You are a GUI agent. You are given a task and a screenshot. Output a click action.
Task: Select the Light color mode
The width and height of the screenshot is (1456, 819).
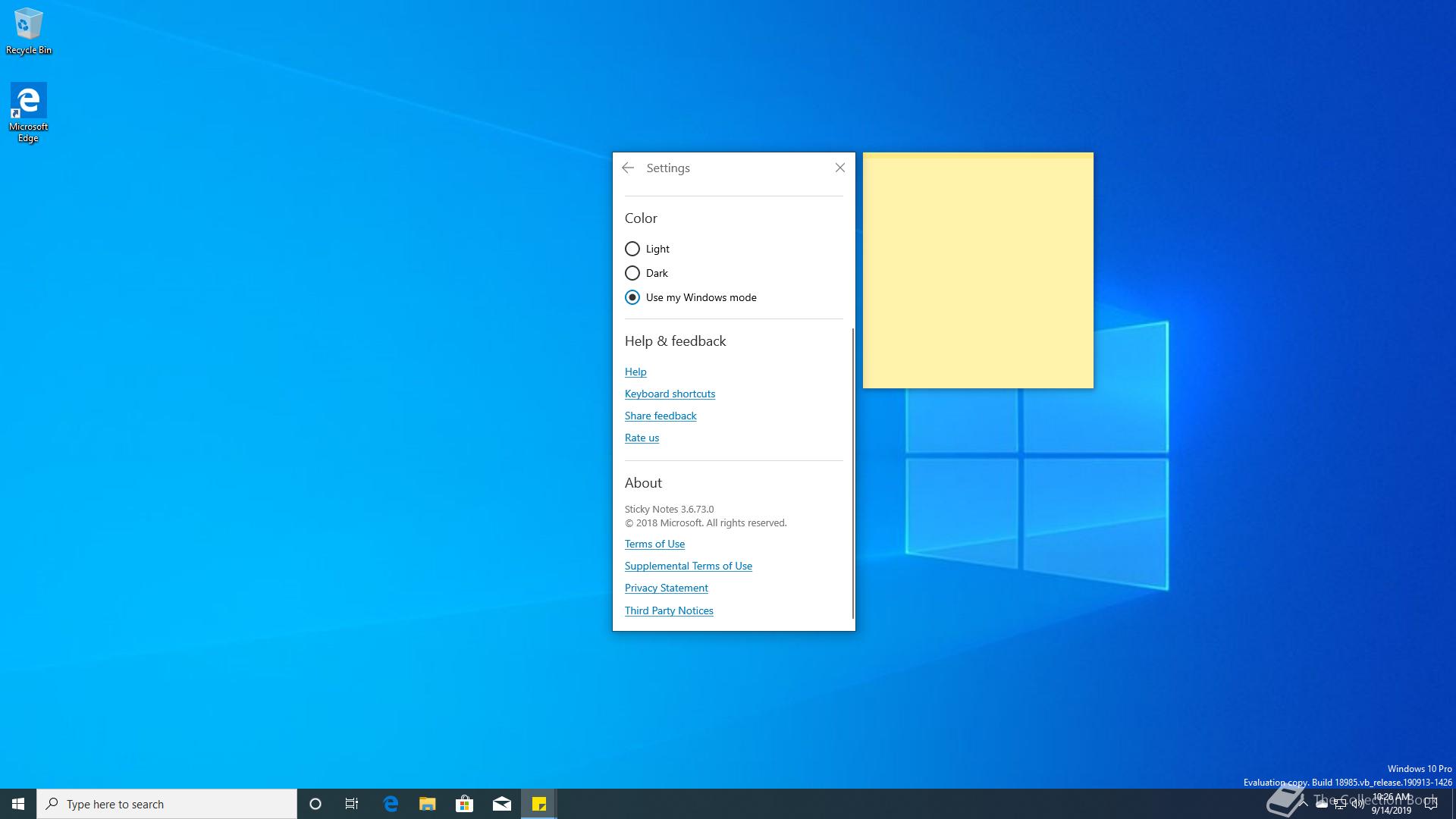coord(648,249)
